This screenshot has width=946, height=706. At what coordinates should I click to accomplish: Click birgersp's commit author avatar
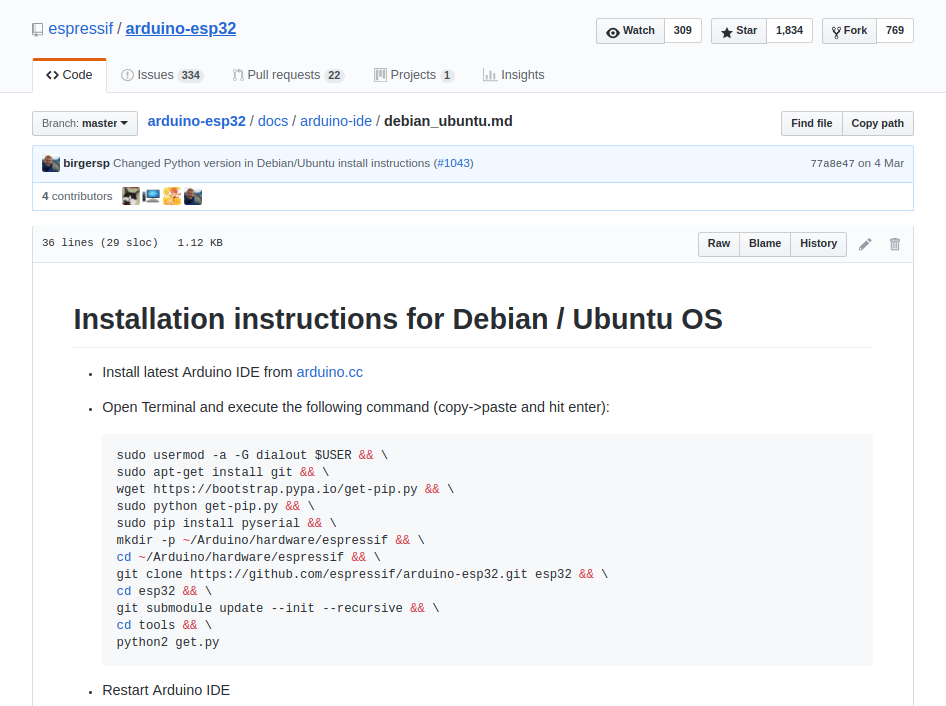pos(51,164)
